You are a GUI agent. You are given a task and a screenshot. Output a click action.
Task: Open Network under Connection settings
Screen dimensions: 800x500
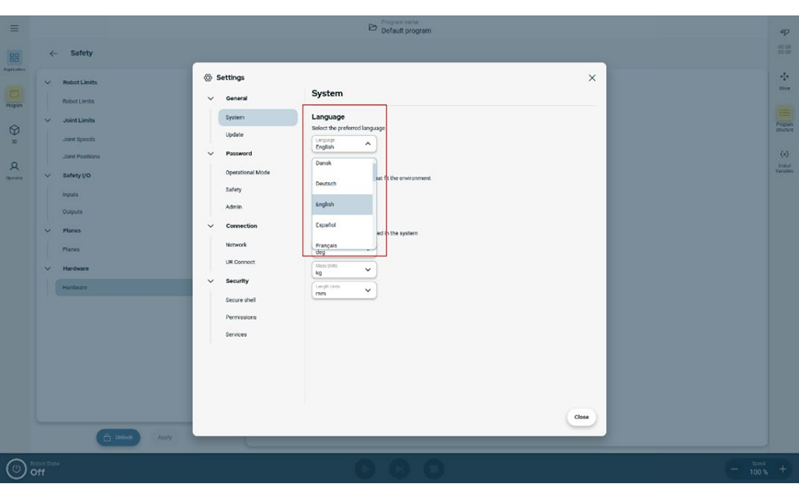[x=236, y=244]
